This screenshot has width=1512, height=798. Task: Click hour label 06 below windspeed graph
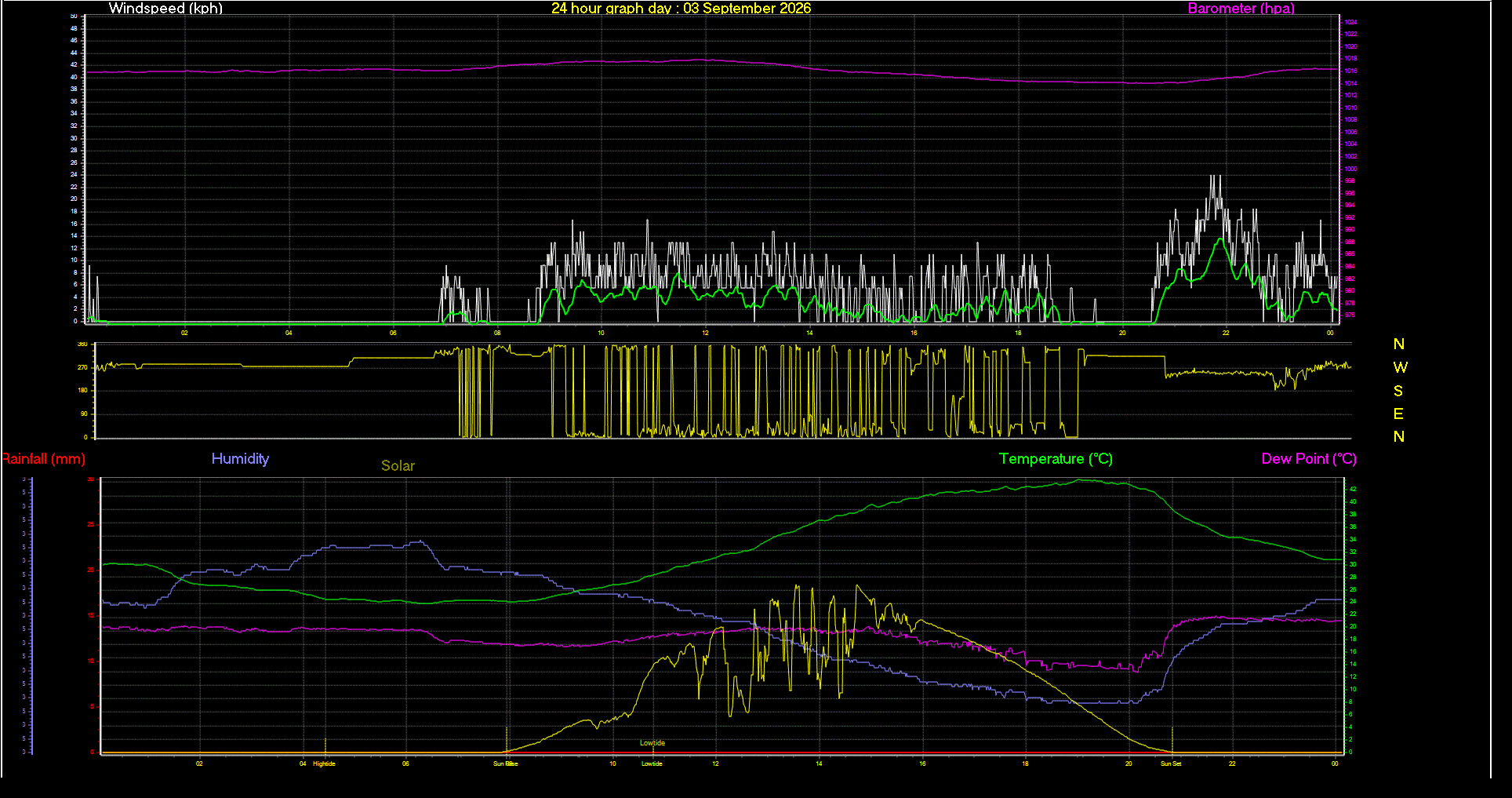point(393,333)
